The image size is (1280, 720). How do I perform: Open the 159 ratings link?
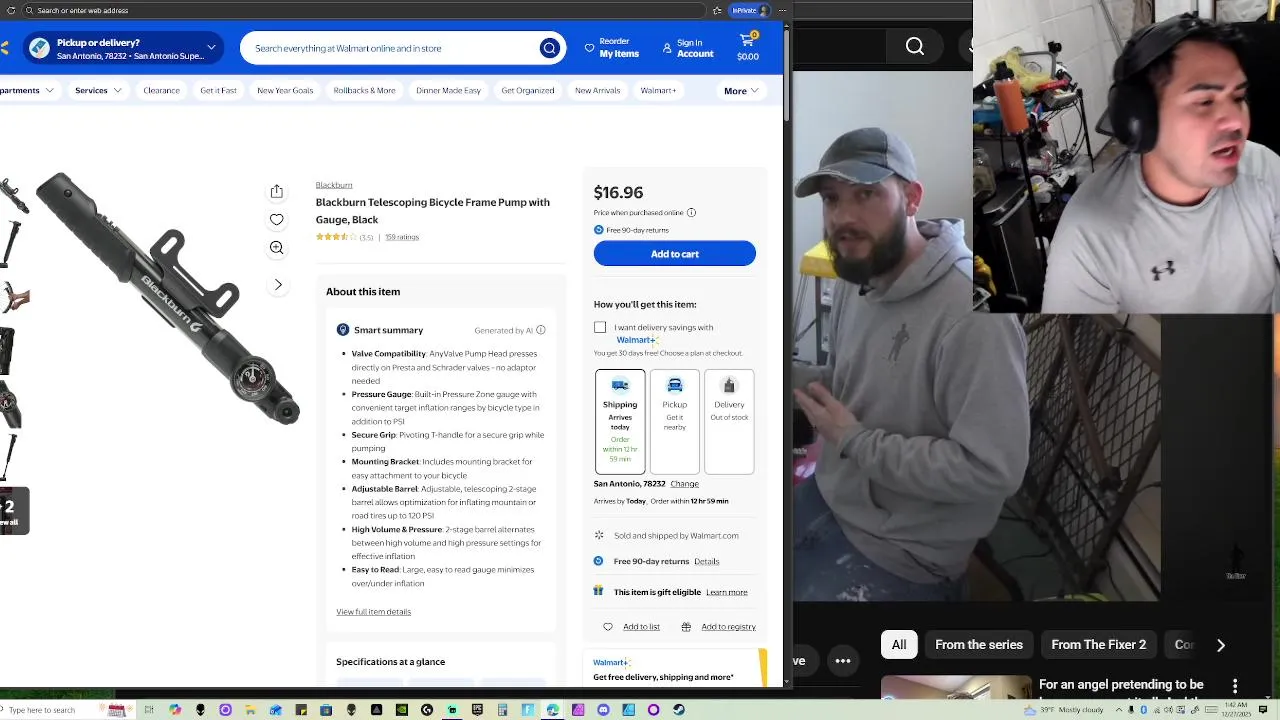coord(402,237)
